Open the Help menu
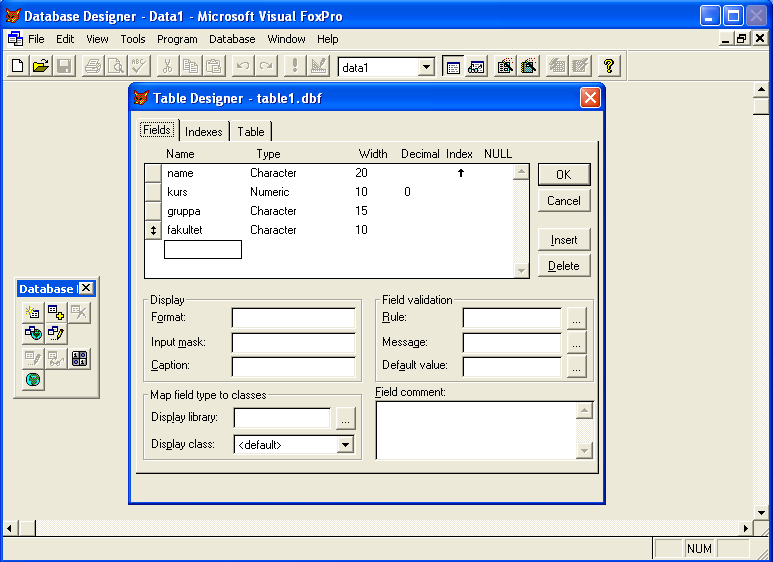This screenshot has width=773, height=562. click(x=327, y=39)
